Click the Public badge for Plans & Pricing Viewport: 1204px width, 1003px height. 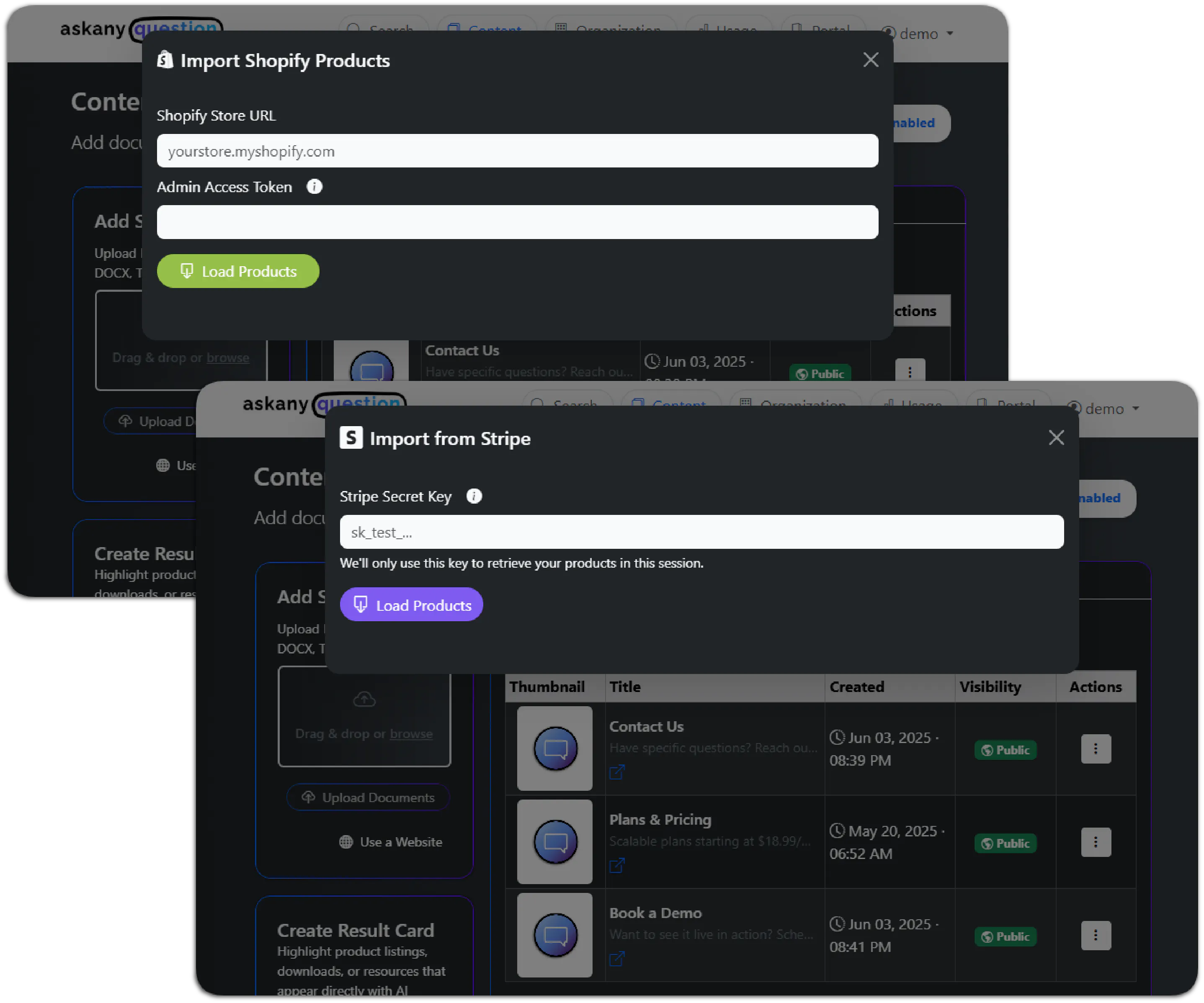(x=1005, y=843)
